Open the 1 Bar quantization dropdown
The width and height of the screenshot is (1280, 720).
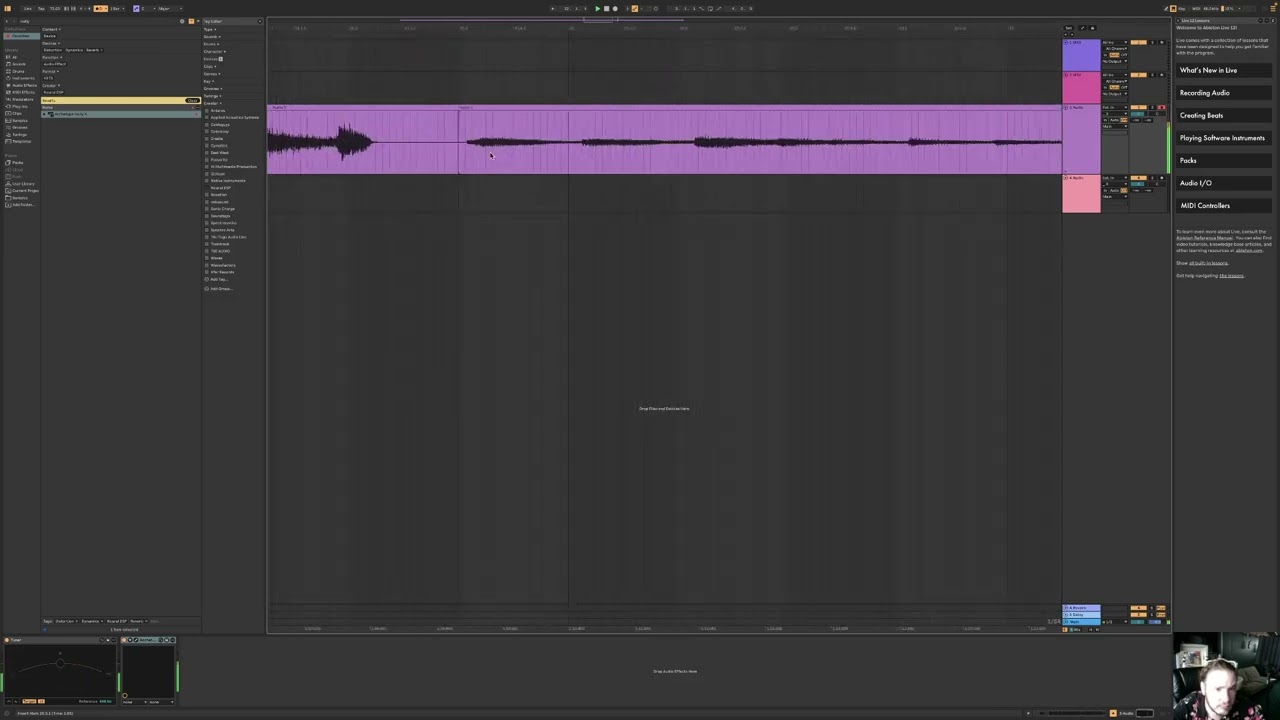point(117,9)
